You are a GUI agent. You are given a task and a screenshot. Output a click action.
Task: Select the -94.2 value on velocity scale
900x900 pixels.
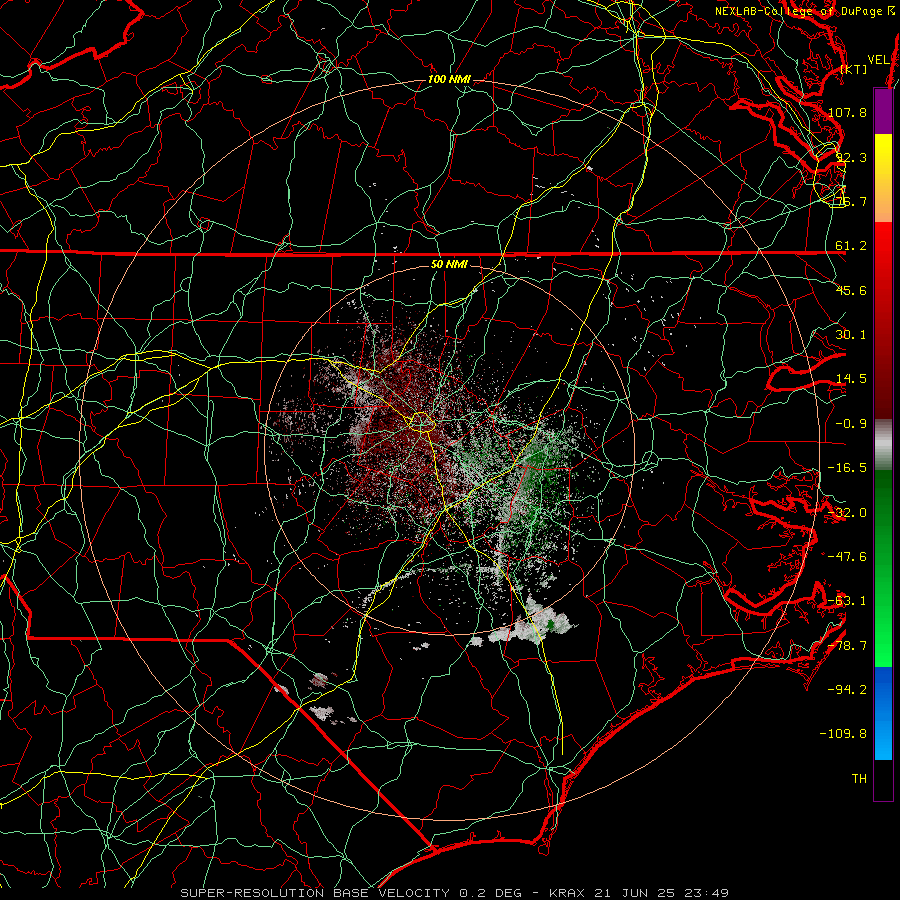pos(847,690)
